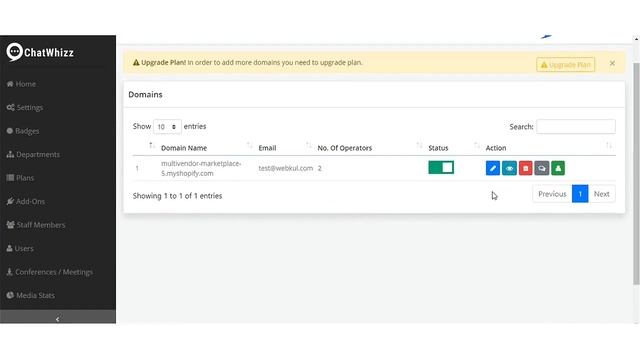This screenshot has height=360, width=640.
Task: Sort by Status column header
Action: coord(438,148)
